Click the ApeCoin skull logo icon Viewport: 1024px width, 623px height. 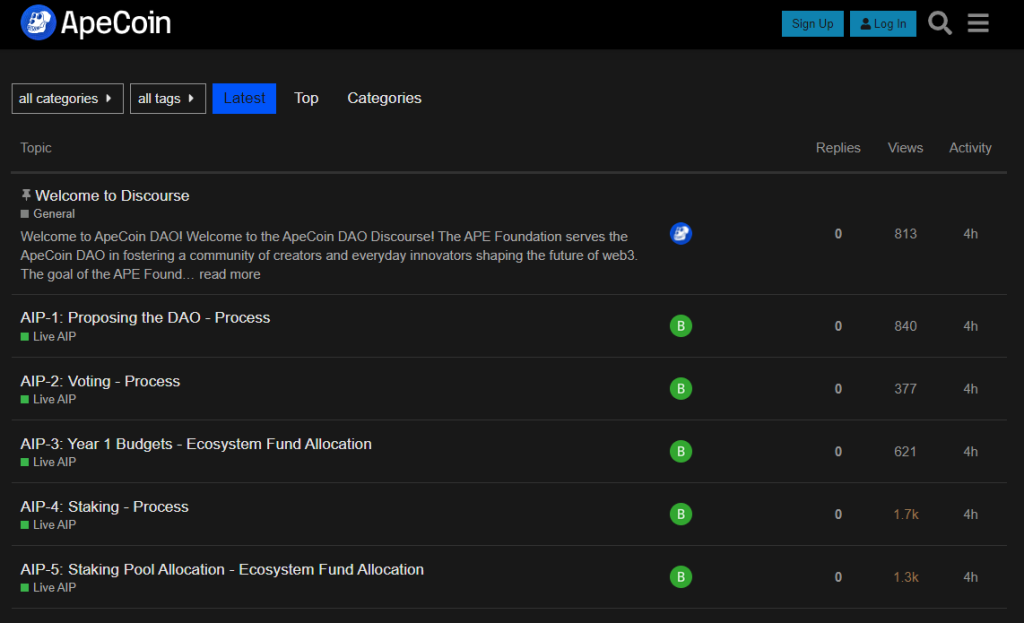pos(38,23)
